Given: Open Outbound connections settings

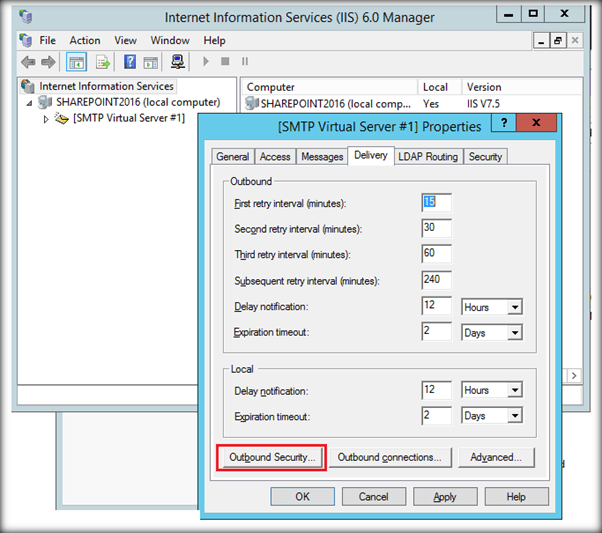Looking at the screenshot, I should click(x=390, y=457).
